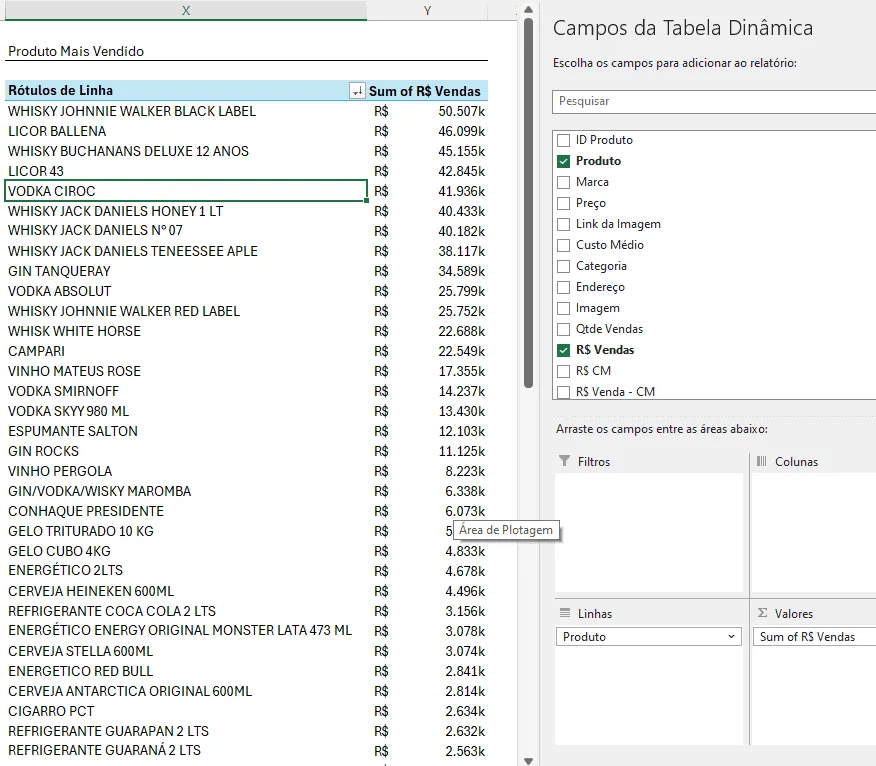Click the Linhas area icon

(x=565, y=613)
